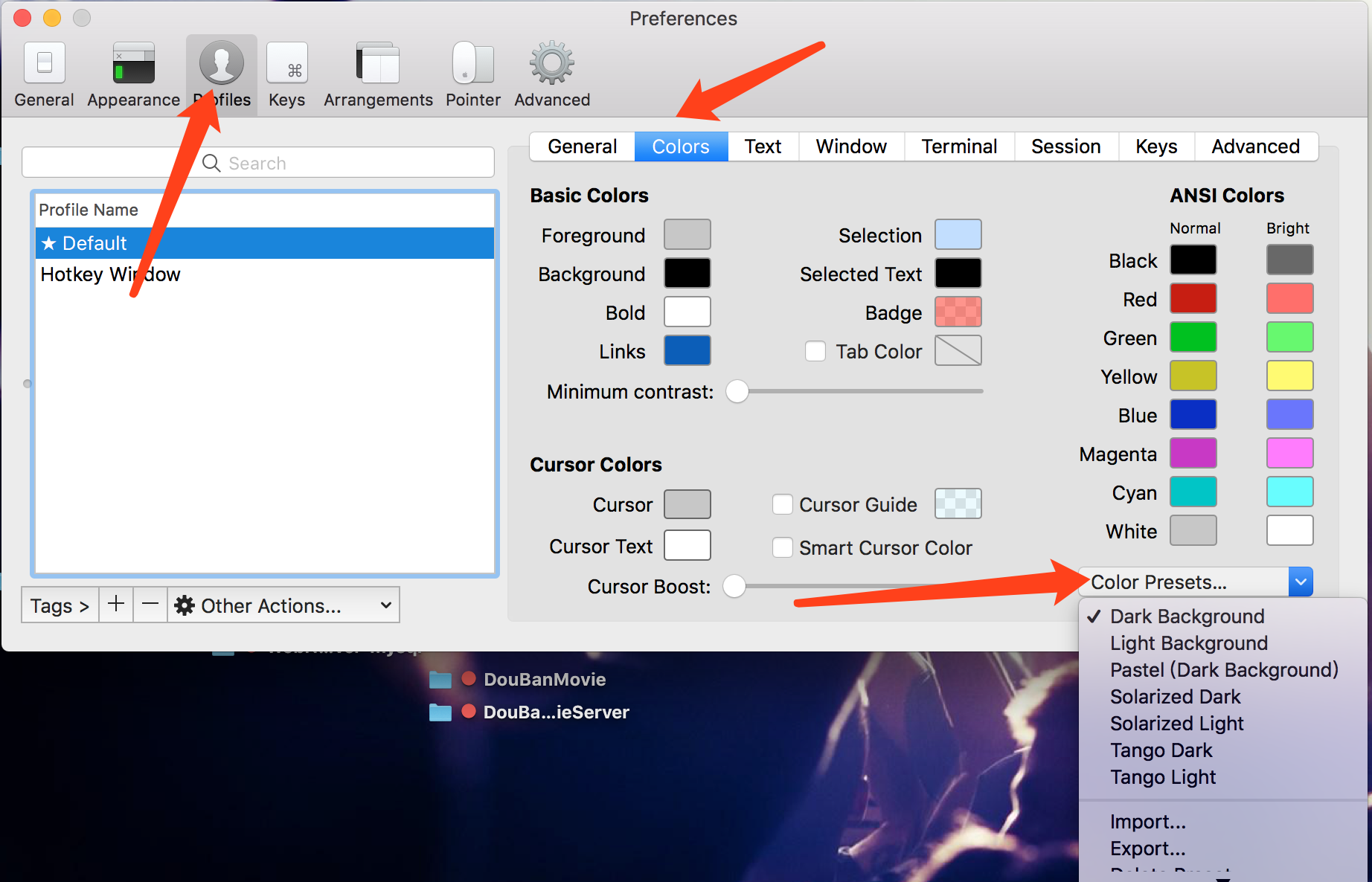Viewport: 1372px width, 882px height.
Task: Open the Keys preferences pane icon
Action: pyautogui.click(x=287, y=75)
